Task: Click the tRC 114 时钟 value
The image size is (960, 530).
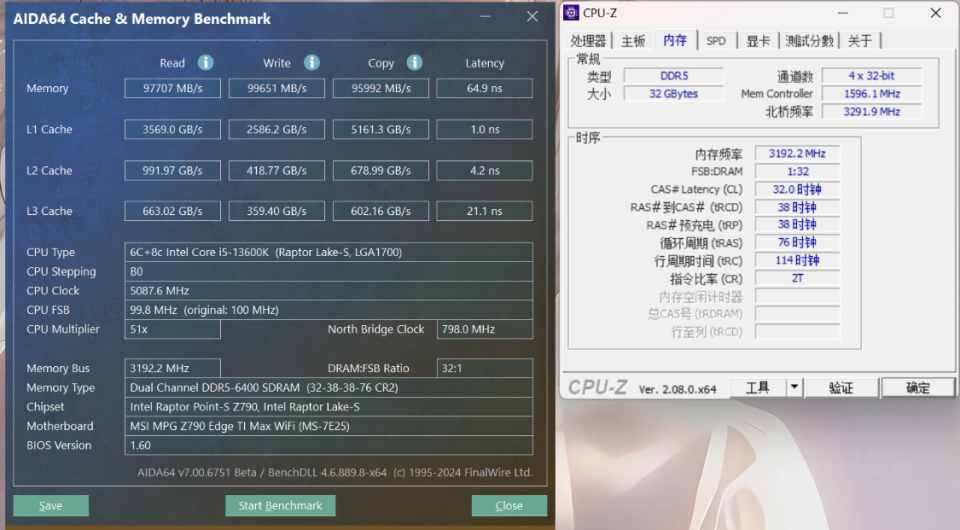Action: pos(797,260)
